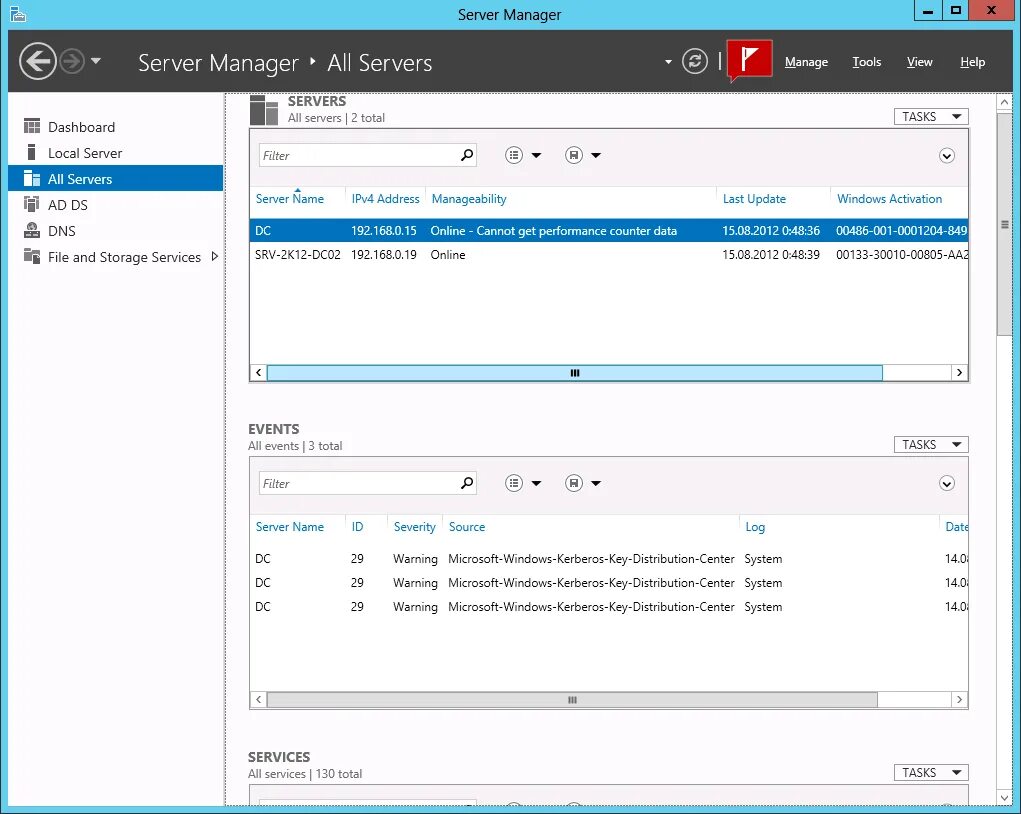This screenshot has width=1021, height=814.
Task: Open the Events TASKS dropdown
Action: click(x=930, y=445)
